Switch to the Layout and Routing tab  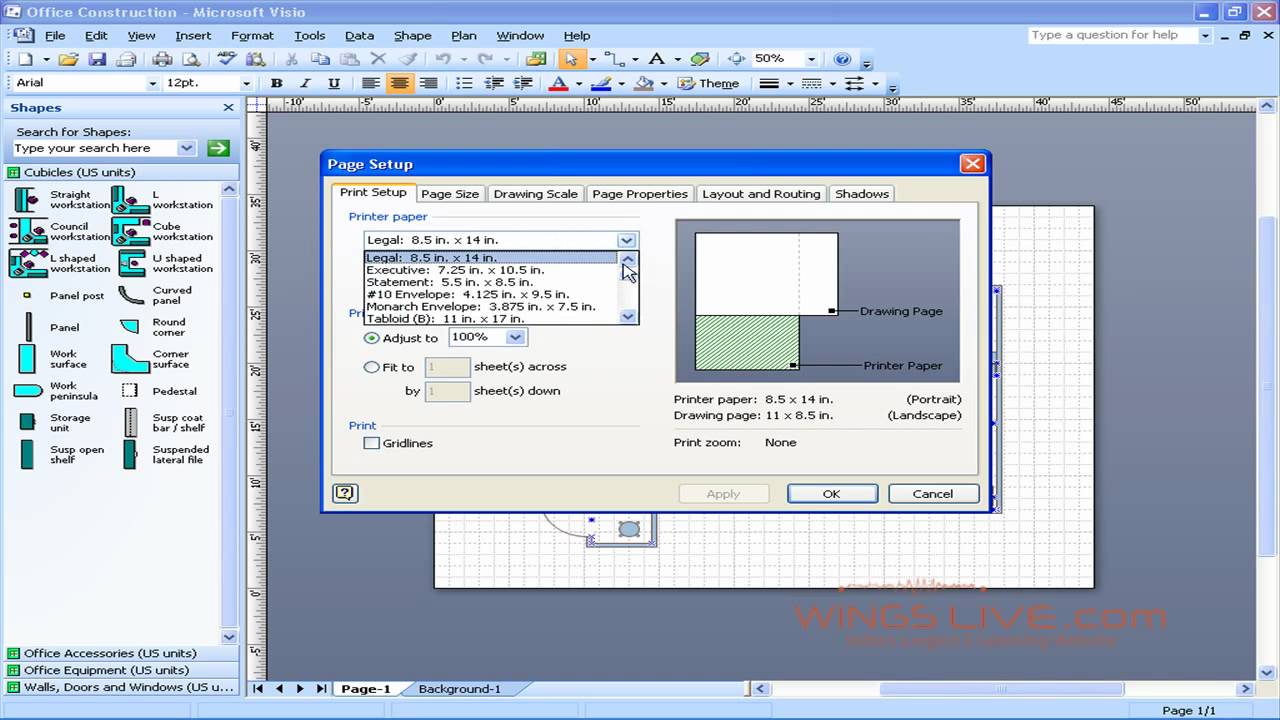click(x=761, y=194)
